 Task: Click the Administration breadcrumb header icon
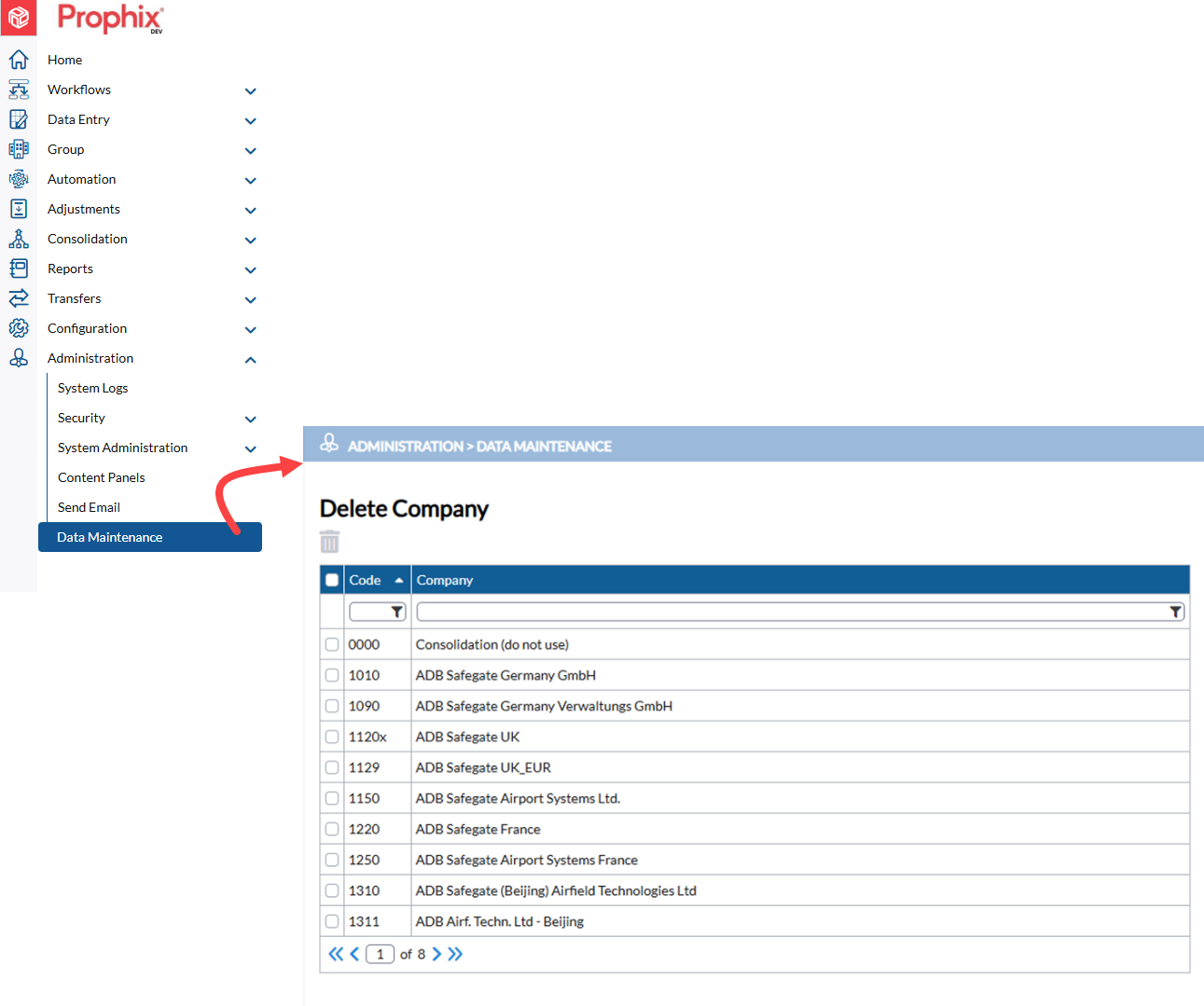(x=329, y=443)
